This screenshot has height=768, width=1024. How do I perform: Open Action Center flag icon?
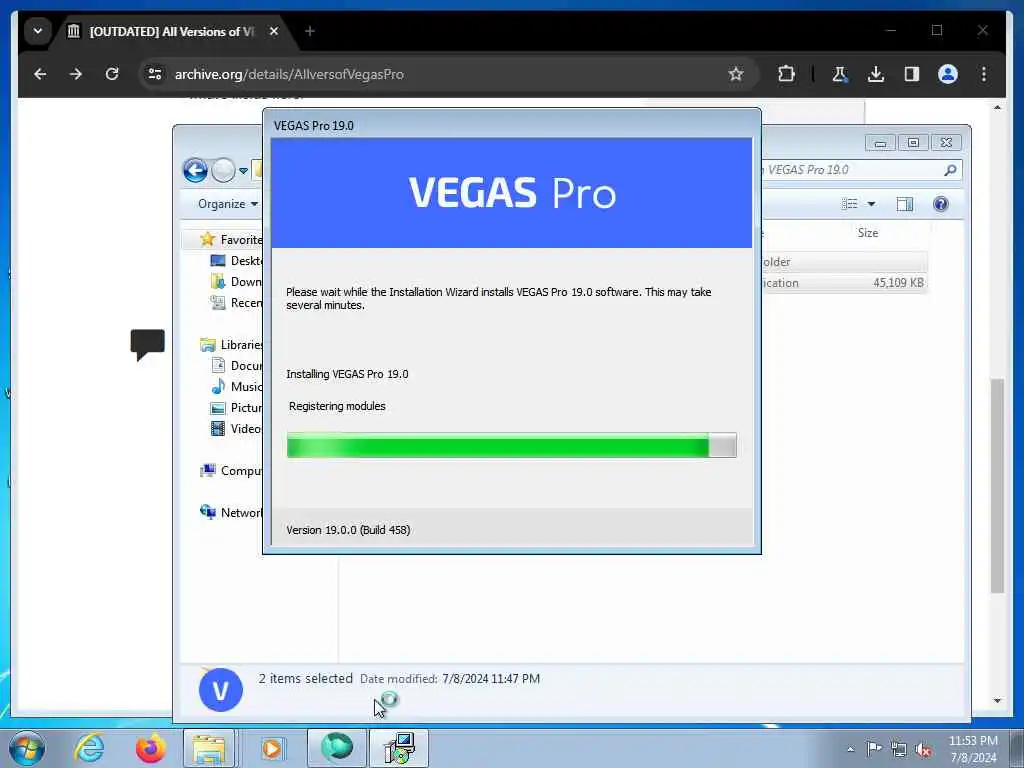coord(874,748)
